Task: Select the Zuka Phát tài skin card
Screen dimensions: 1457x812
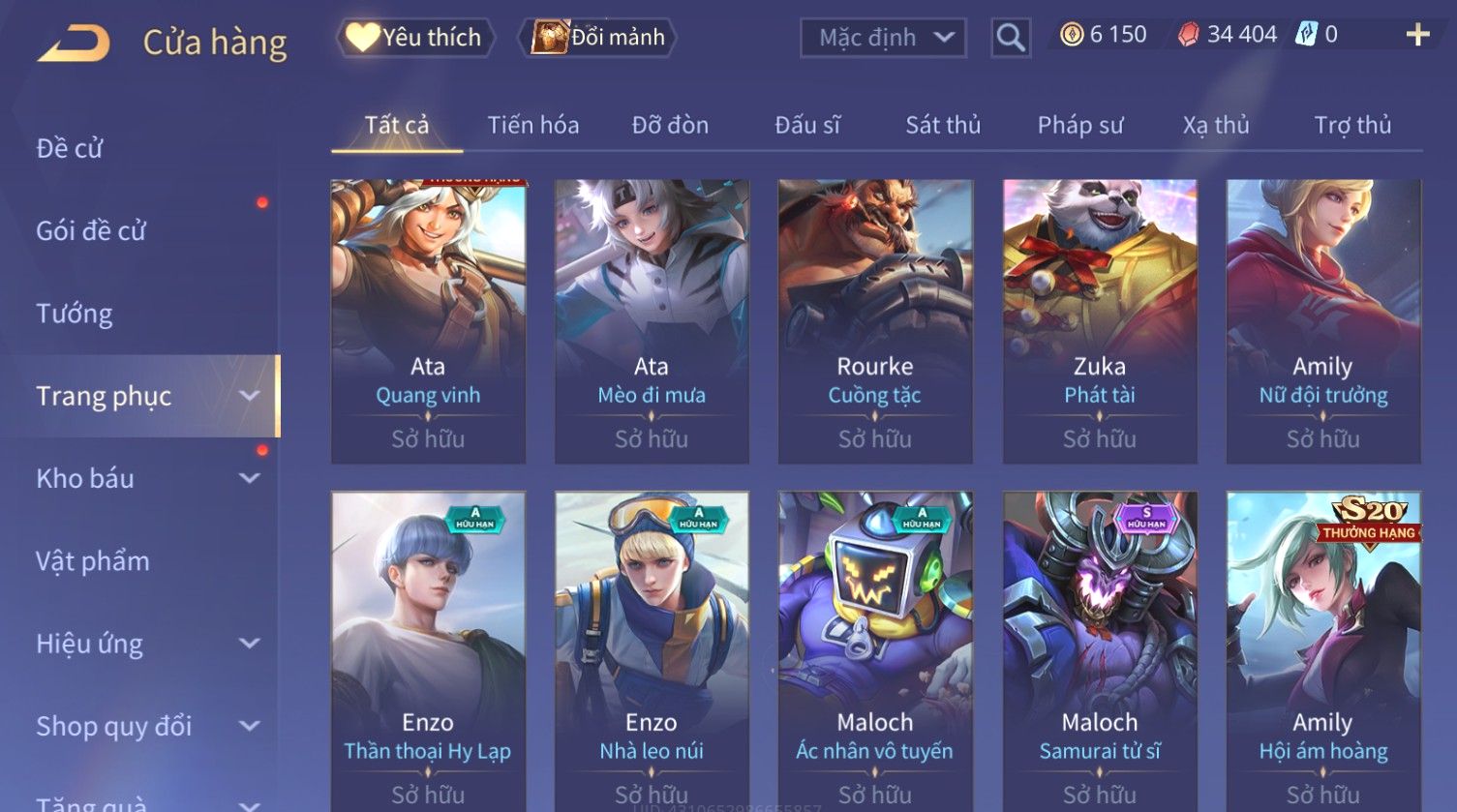Action: pyautogui.click(x=1100, y=321)
